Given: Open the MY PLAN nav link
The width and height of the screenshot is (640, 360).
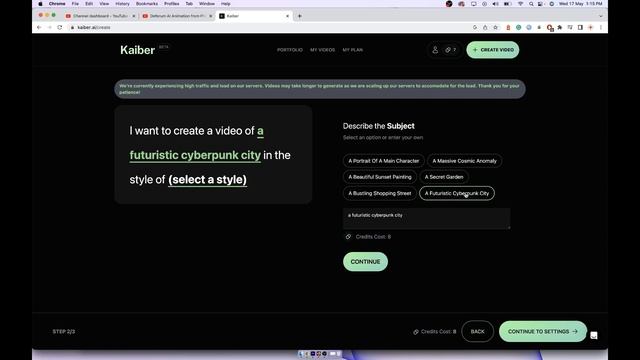Looking at the screenshot, I should [353, 50].
